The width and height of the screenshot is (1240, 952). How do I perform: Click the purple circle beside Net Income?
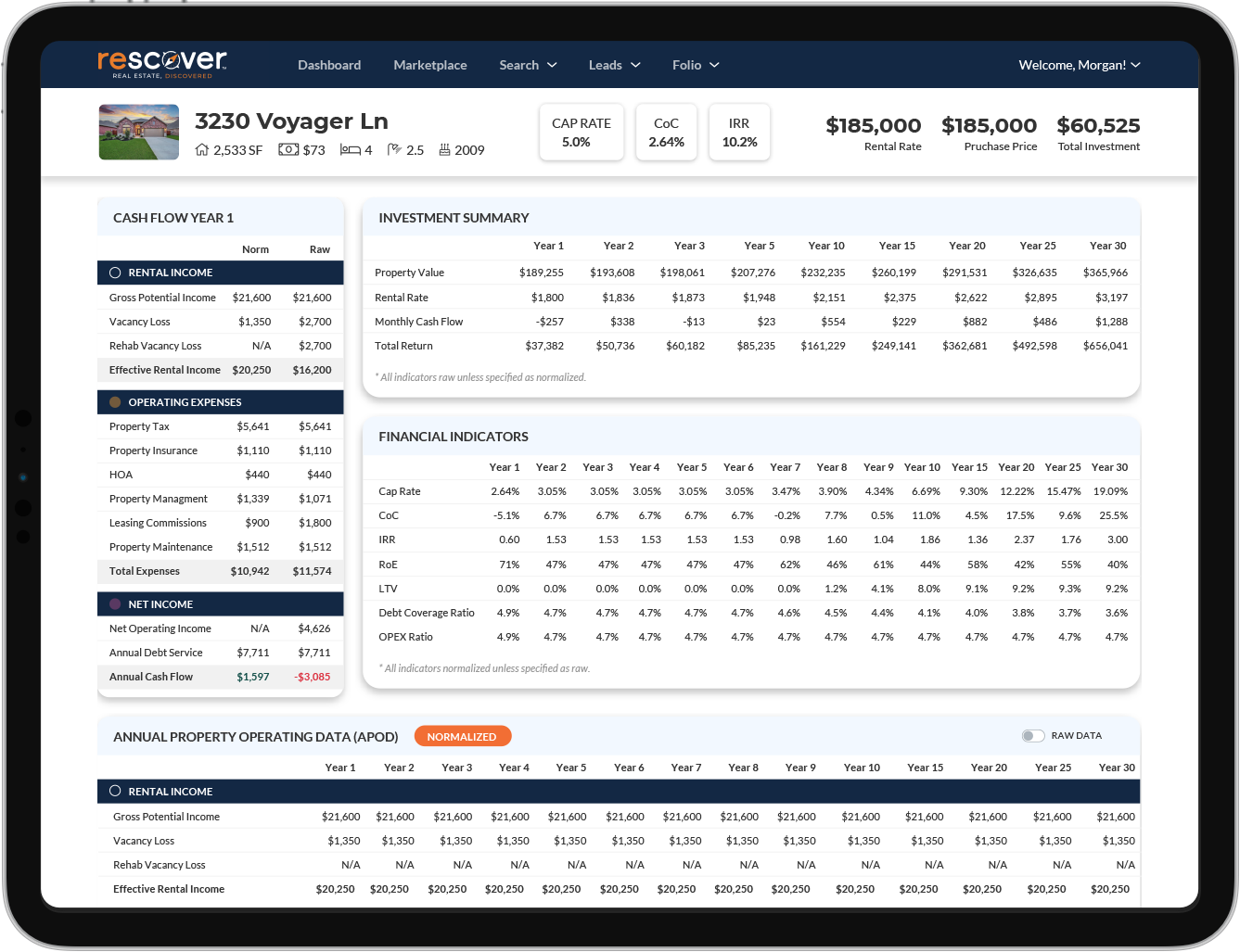tap(115, 604)
